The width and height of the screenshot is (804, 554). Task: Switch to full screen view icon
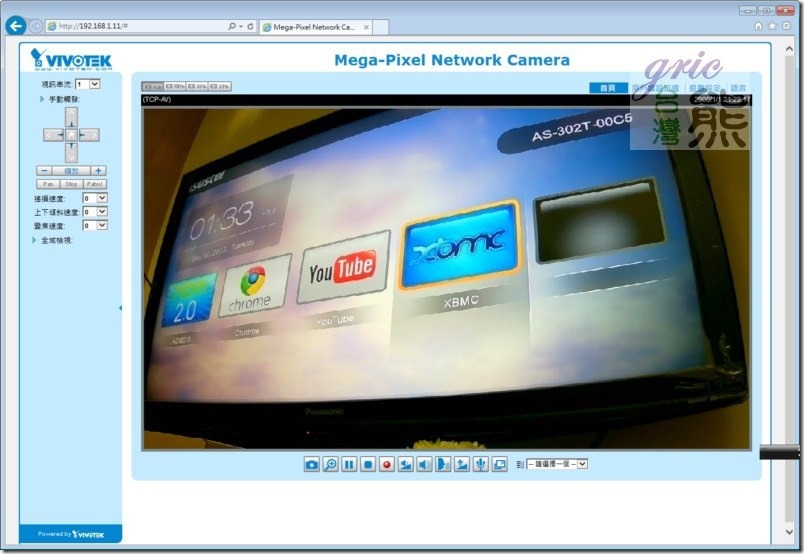click(499, 464)
